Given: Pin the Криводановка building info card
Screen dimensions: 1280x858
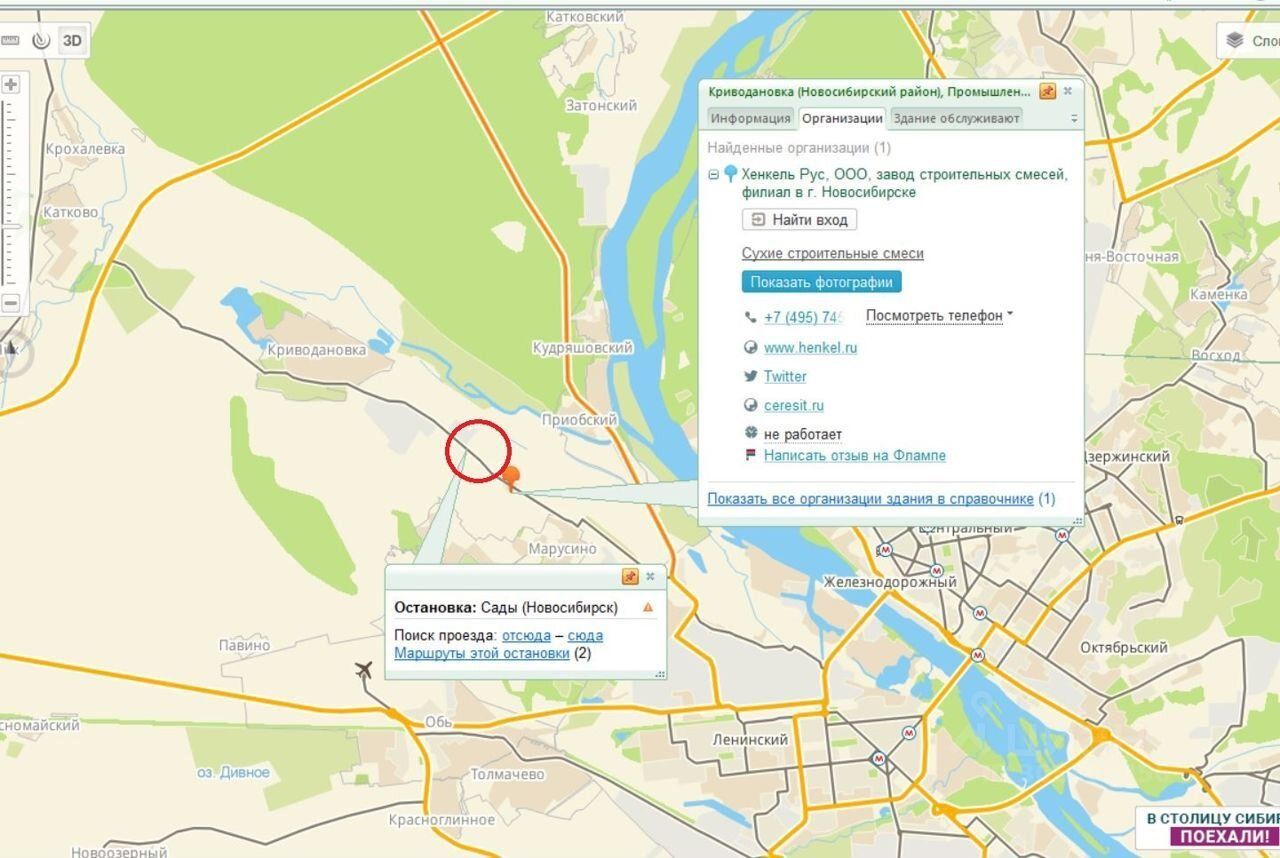Looking at the screenshot, I should pos(1048,91).
